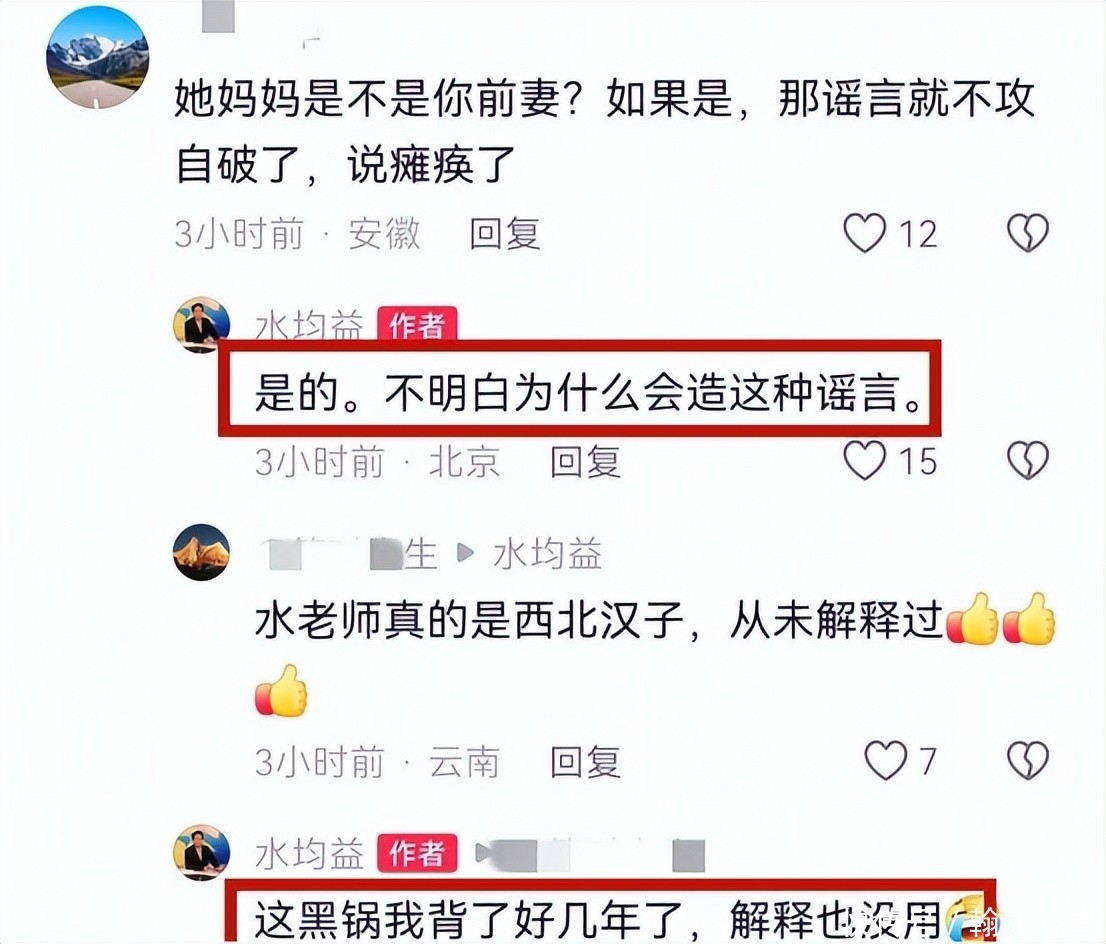1106x944 pixels.
Task: Tap the 作者 badge on bottom reply
Action: pos(417,853)
